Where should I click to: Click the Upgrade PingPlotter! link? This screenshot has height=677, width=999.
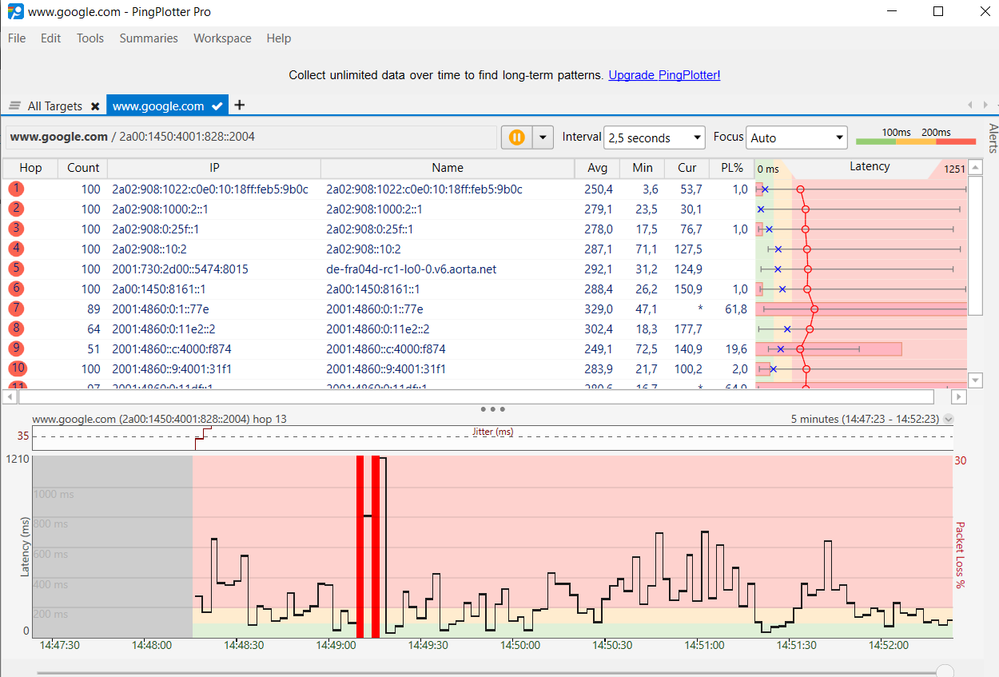pyautogui.click(x=664, y=75)
